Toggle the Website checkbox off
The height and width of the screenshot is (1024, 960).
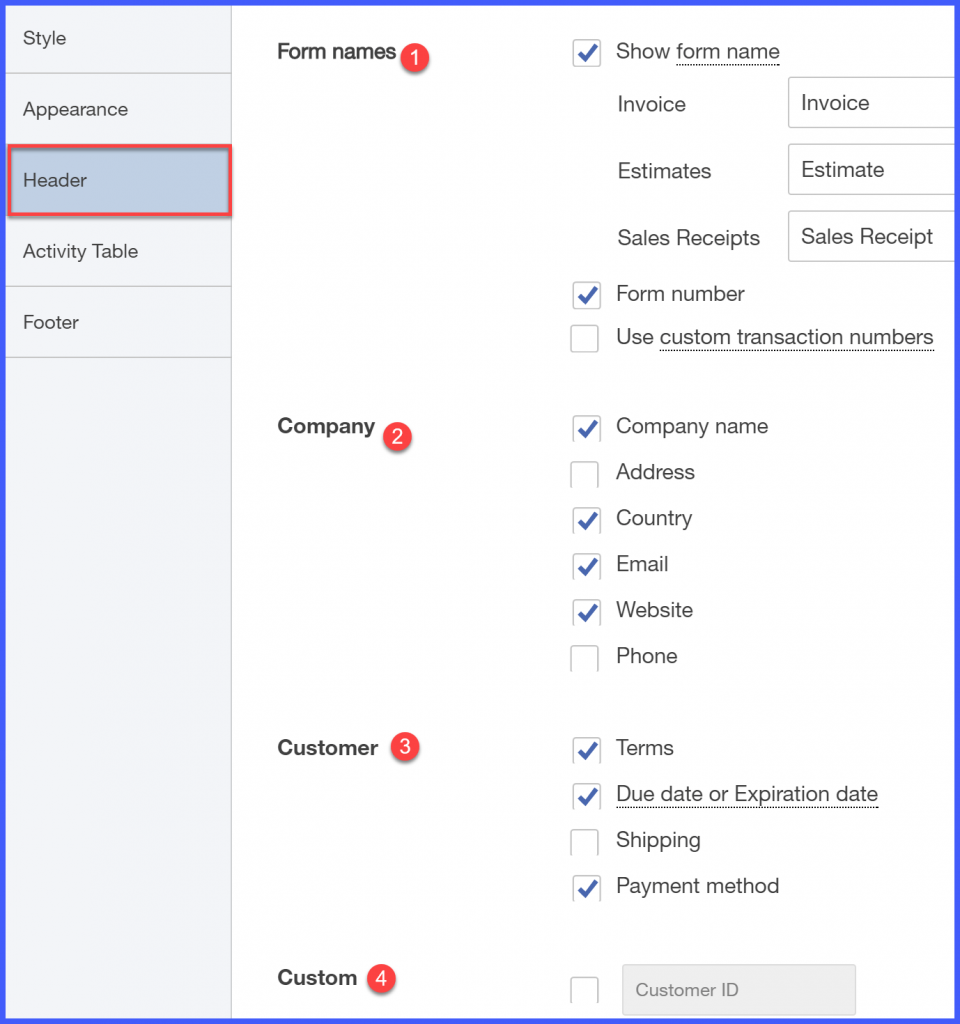(x=586, y=612)
